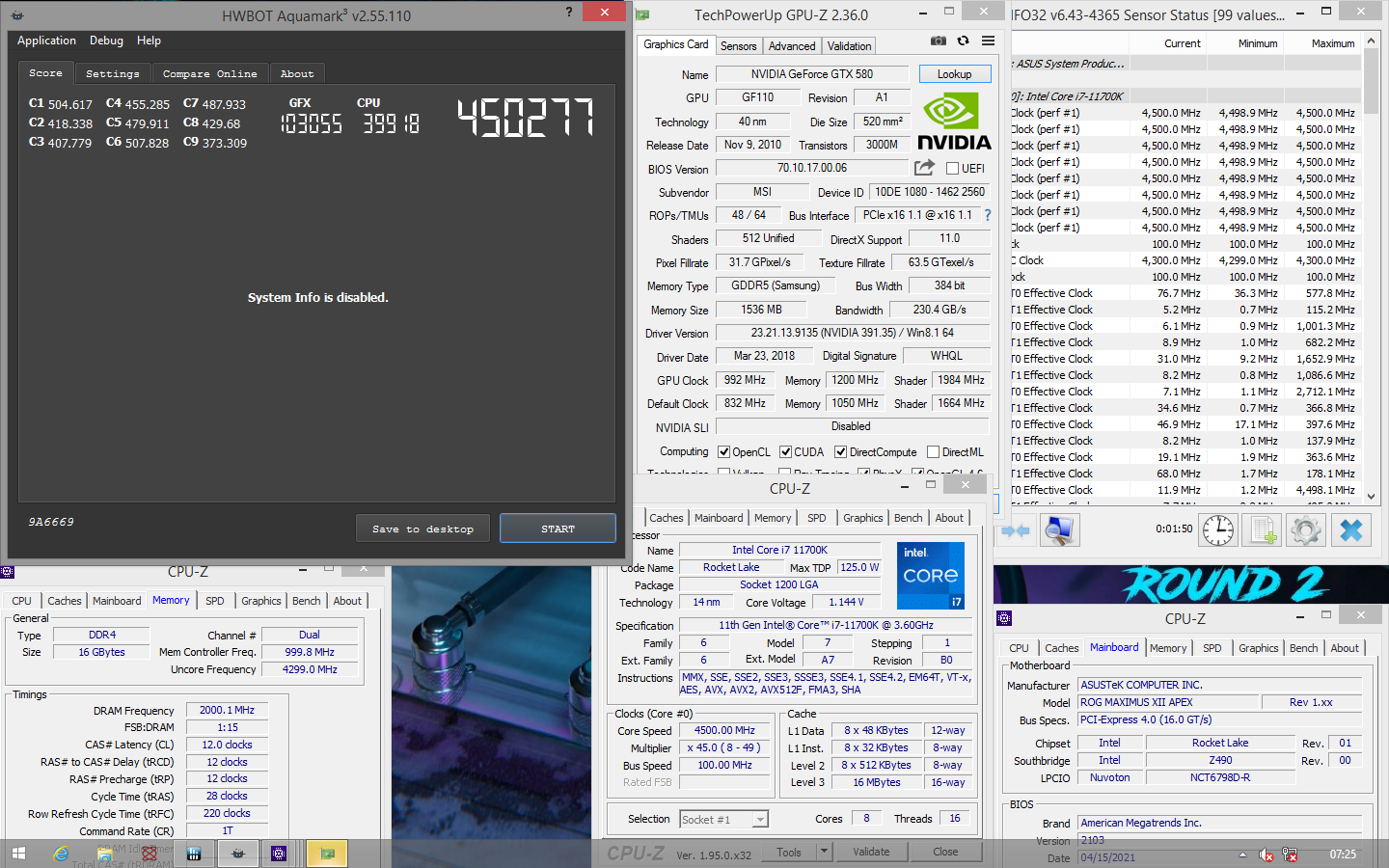Viewport: 1389px width, 868px height.
Task: Click the CPU-Z Close button
Action: pyautogui.click(x=945, y=852)
